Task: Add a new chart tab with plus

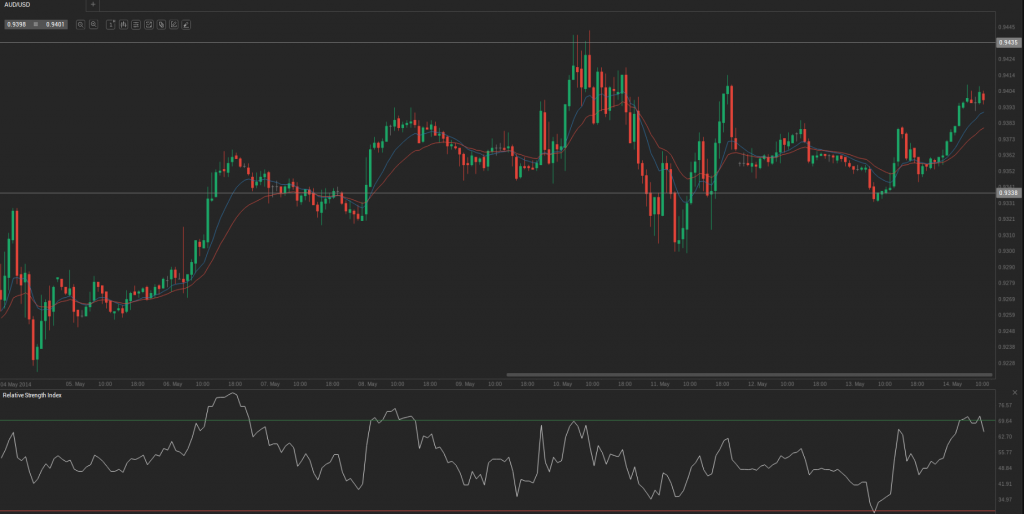Action: click(93, 5)
